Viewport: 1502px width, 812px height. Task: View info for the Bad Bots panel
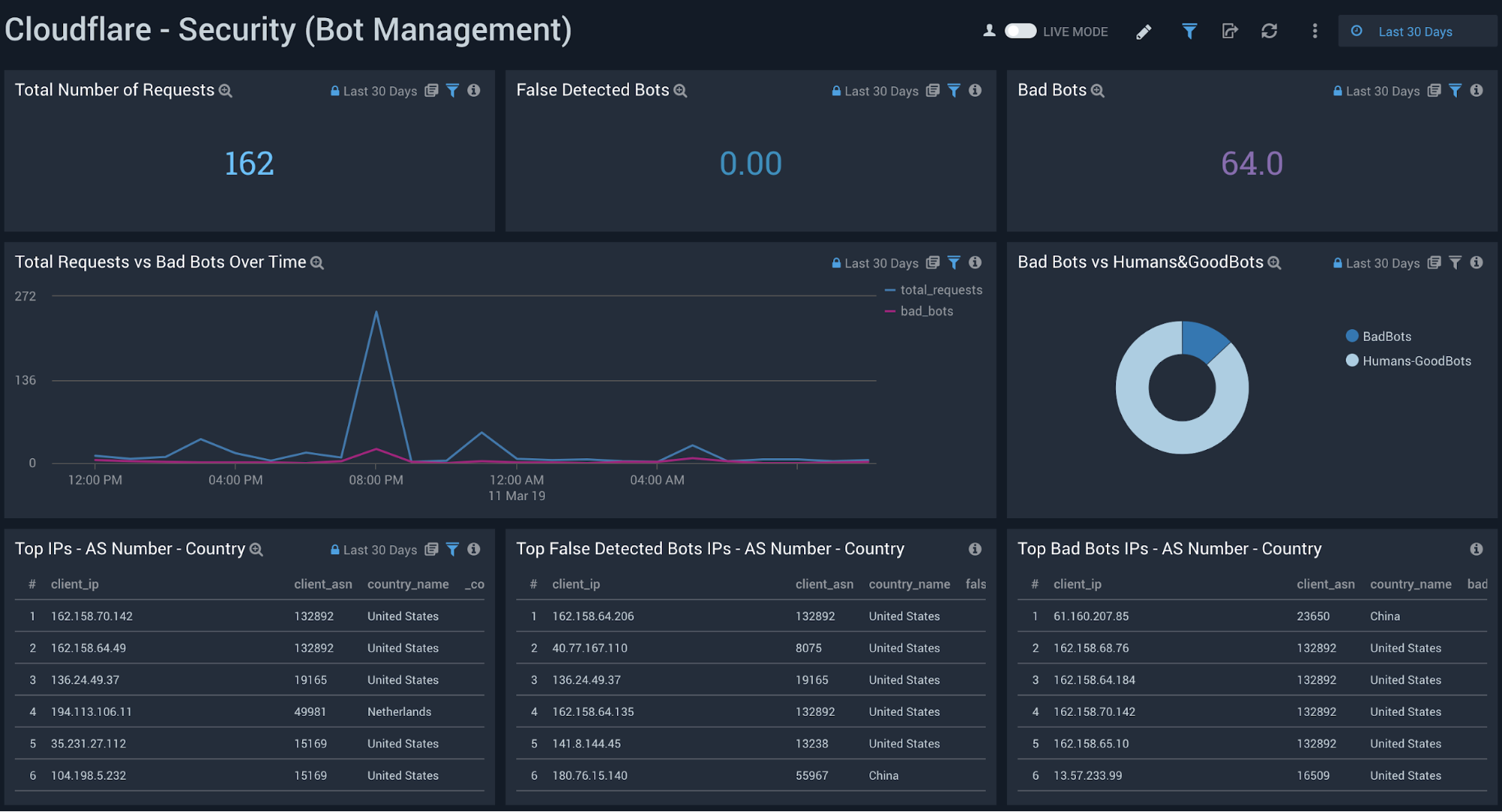(1476, 90)
